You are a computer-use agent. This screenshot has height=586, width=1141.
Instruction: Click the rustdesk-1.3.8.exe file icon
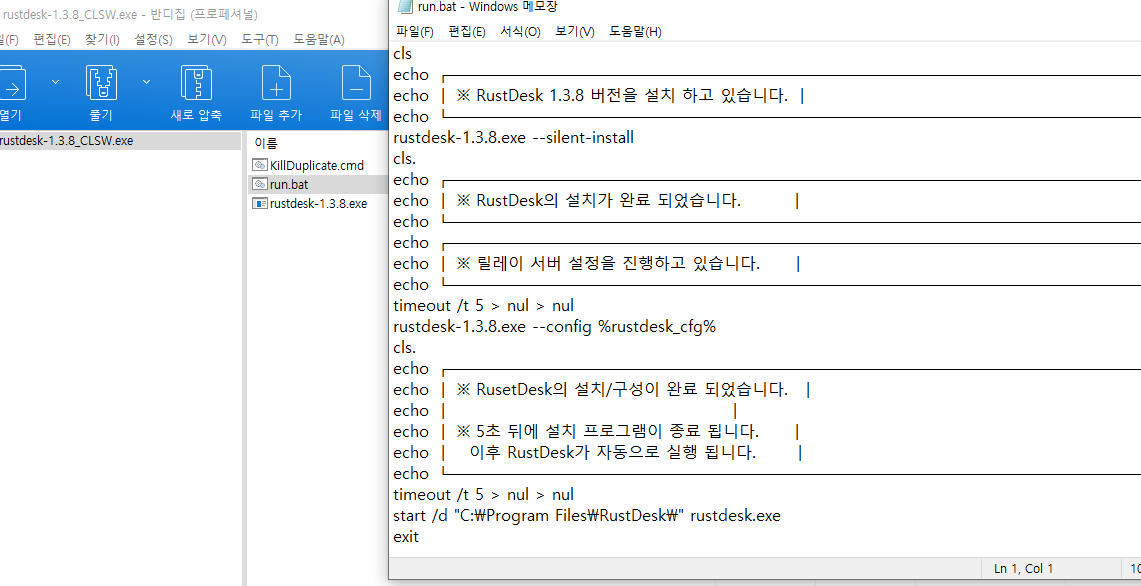click(260, 203)
